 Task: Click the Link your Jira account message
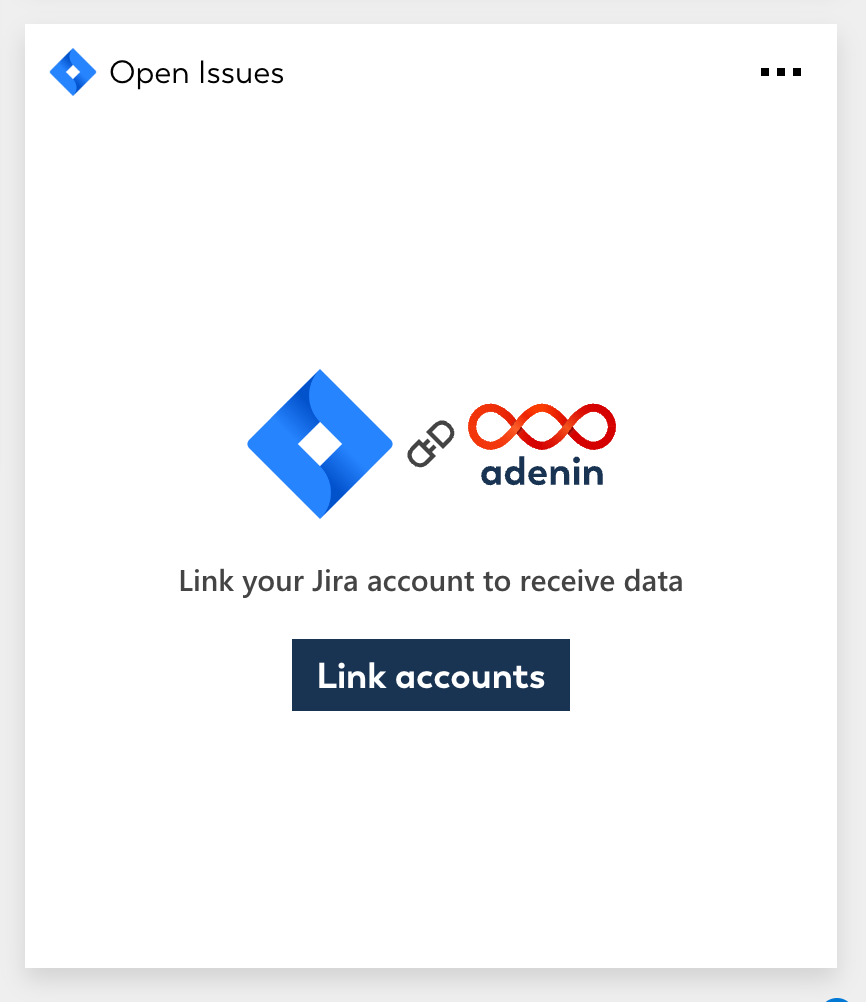click(431, 582)
